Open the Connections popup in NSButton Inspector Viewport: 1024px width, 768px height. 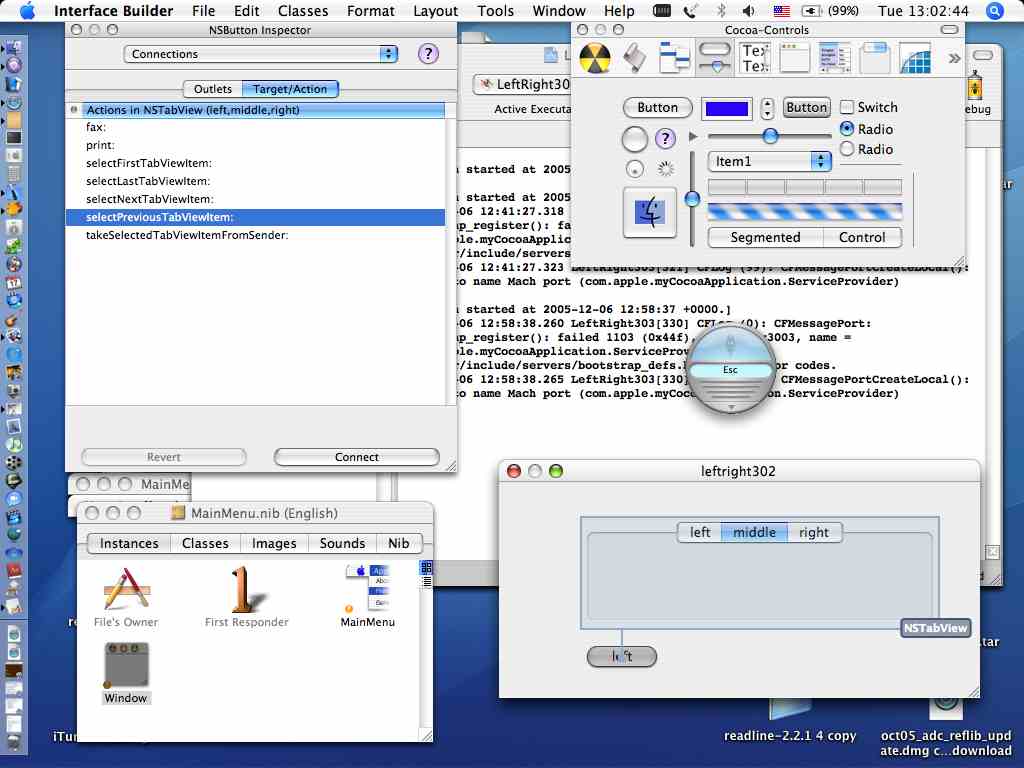click(261, 54)
